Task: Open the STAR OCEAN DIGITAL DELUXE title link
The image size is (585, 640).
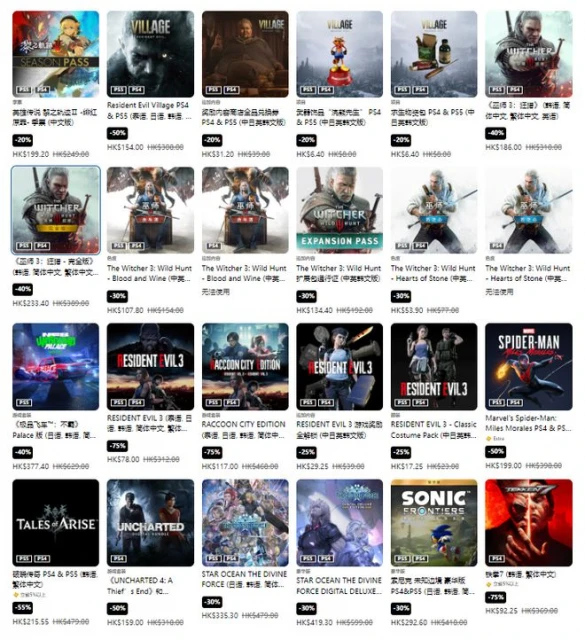Action: tap(339, 586)
